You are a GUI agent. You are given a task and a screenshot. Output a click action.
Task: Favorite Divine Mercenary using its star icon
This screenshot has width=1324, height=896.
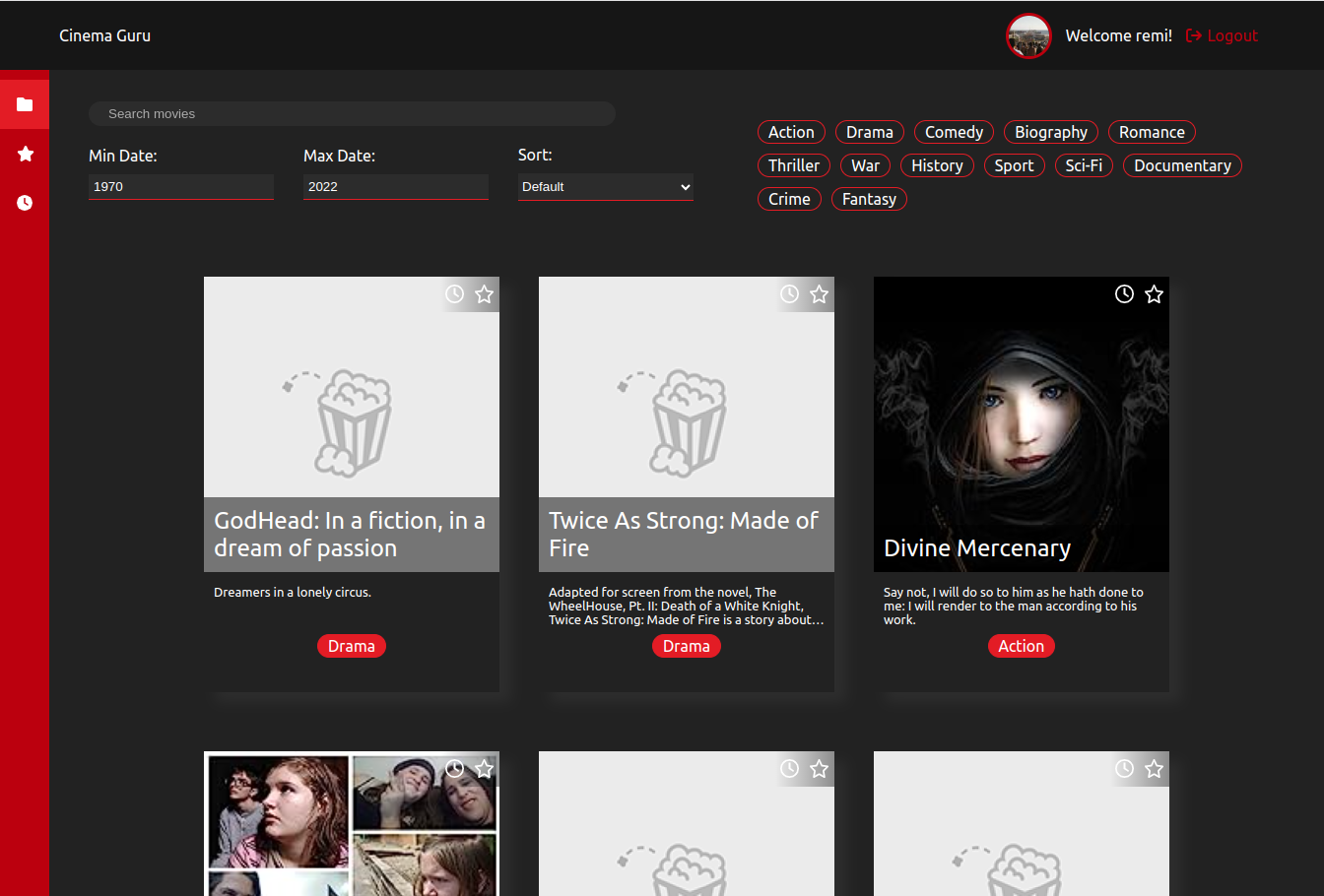[1154, 293]
